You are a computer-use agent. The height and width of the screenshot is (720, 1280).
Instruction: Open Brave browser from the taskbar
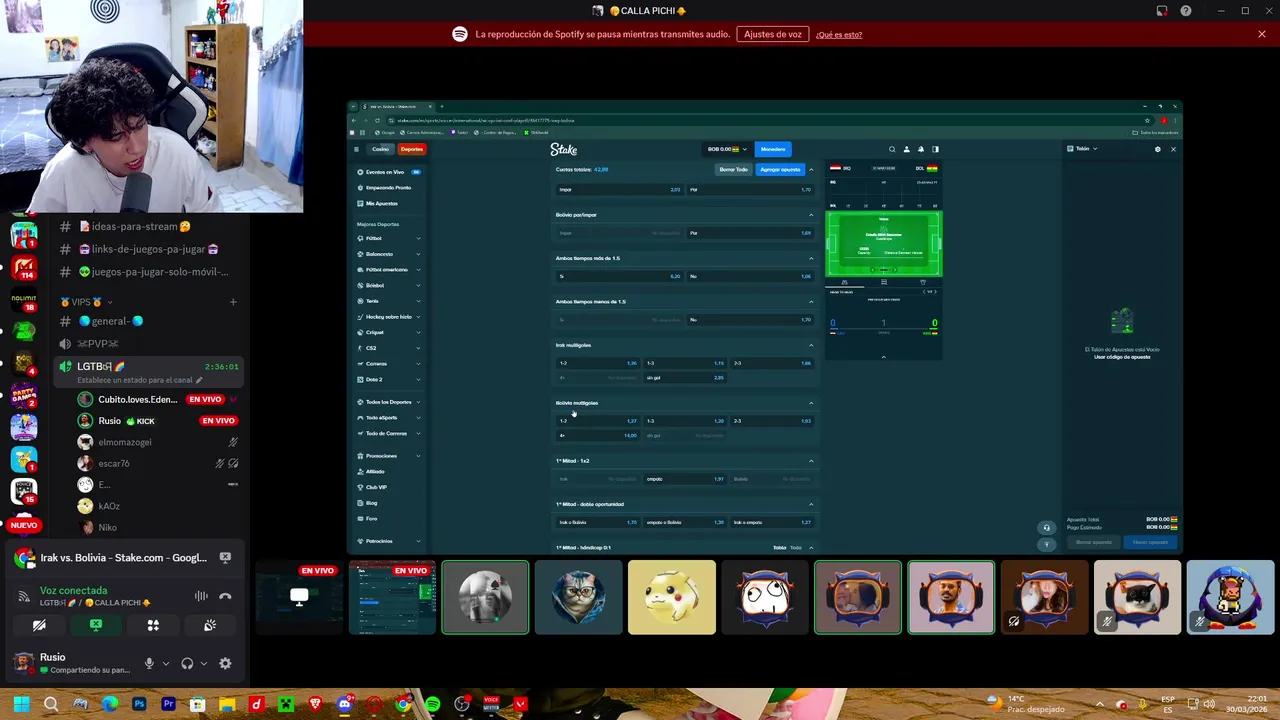coord(315,704)
